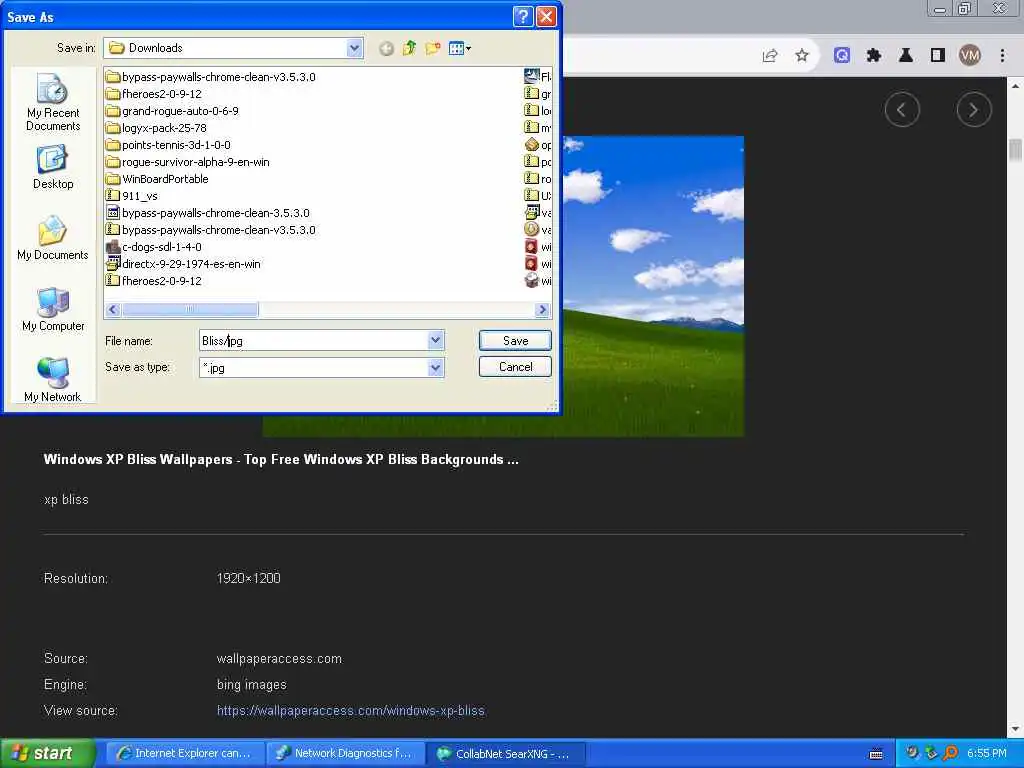Open My Recent Documents in Save As sidebar

(x=53, y=103)
